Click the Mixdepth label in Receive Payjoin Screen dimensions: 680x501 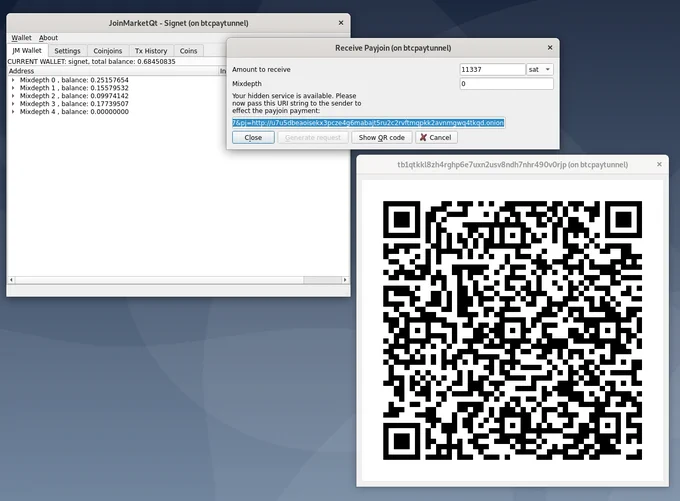point(247,84)
